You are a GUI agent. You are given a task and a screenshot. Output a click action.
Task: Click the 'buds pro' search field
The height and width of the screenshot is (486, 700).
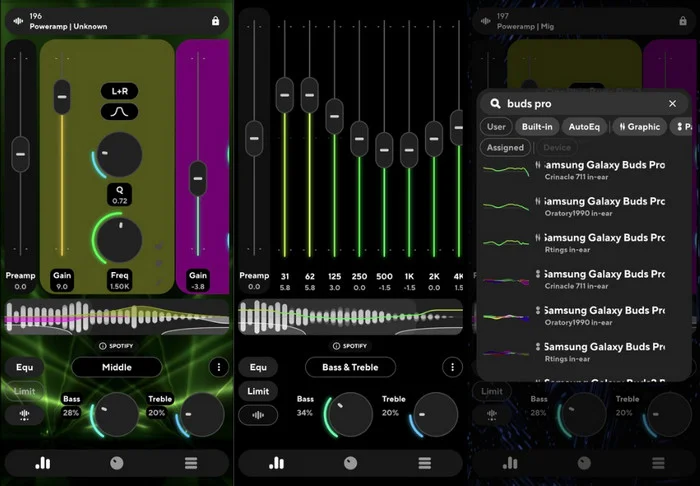(584, 104)
